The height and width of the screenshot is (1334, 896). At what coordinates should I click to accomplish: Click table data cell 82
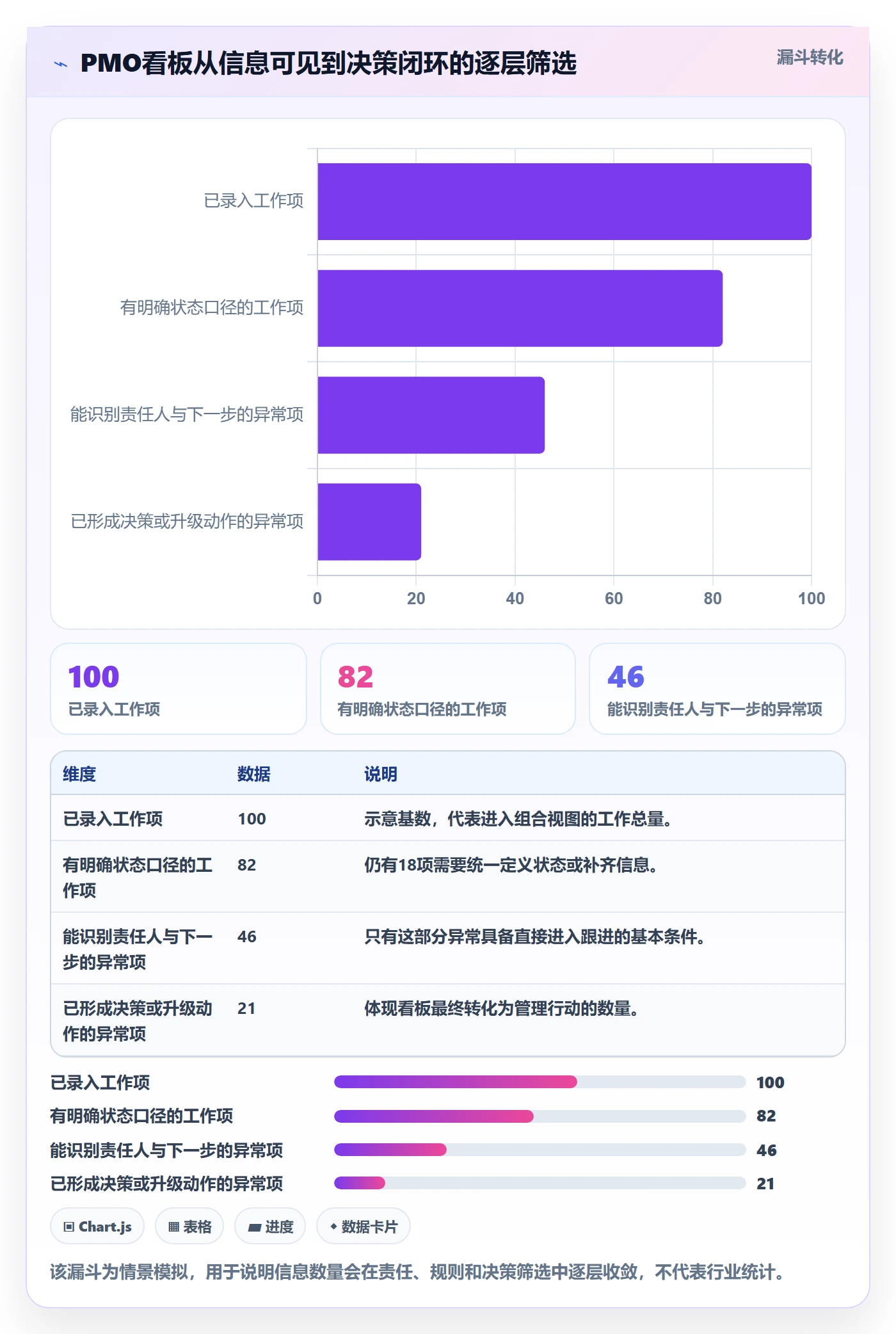click(246, 865)
